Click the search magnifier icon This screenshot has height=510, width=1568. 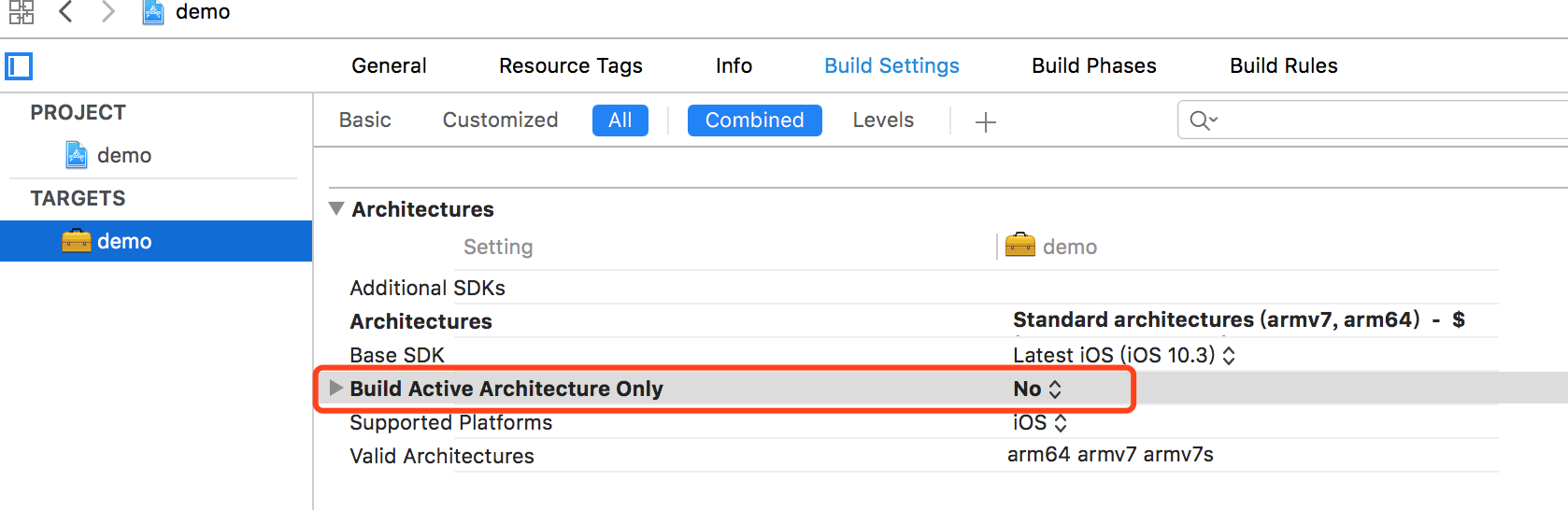(1203, 120)
